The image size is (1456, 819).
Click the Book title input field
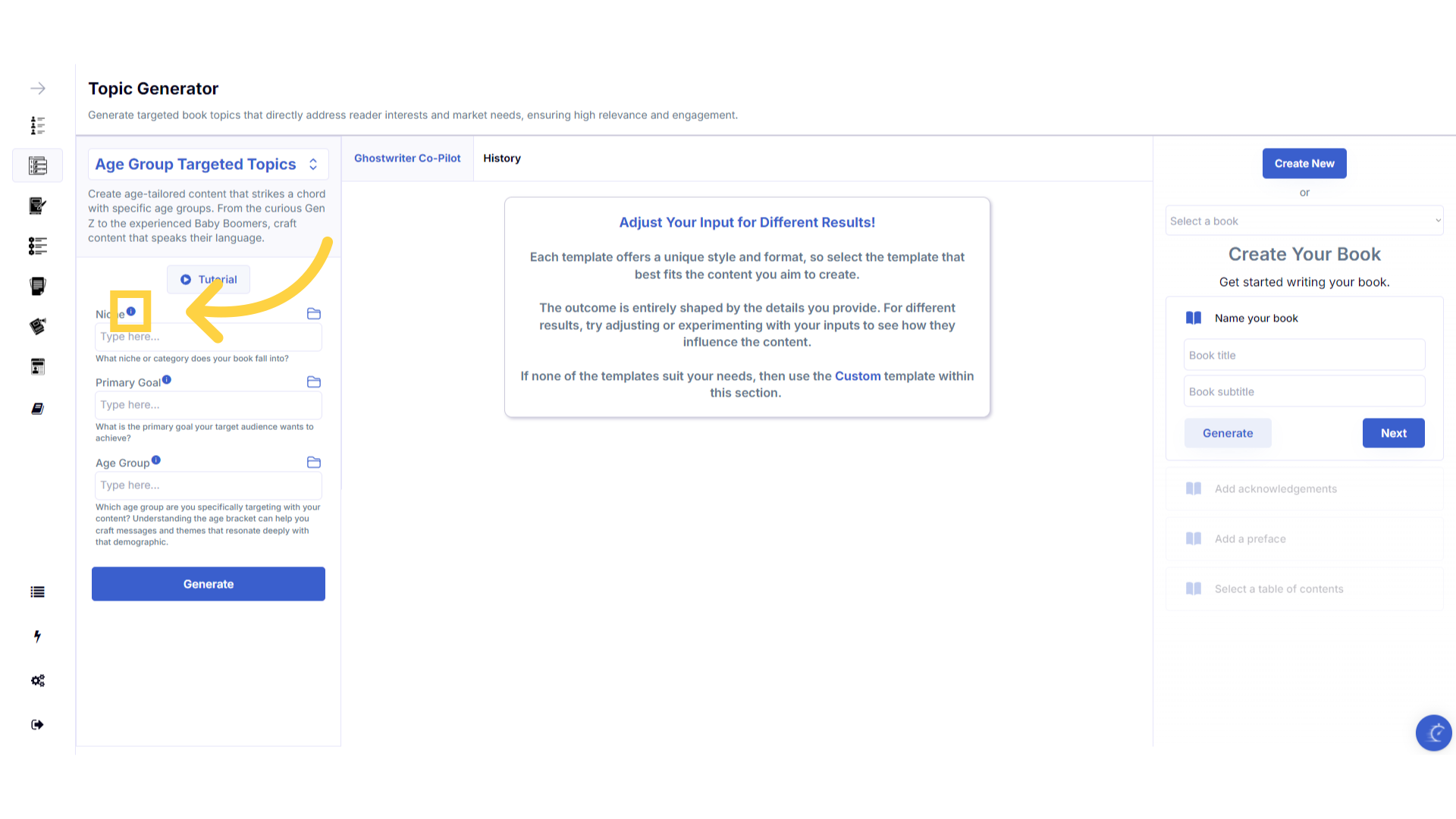pyautogui.click(x=1304, y=355)
